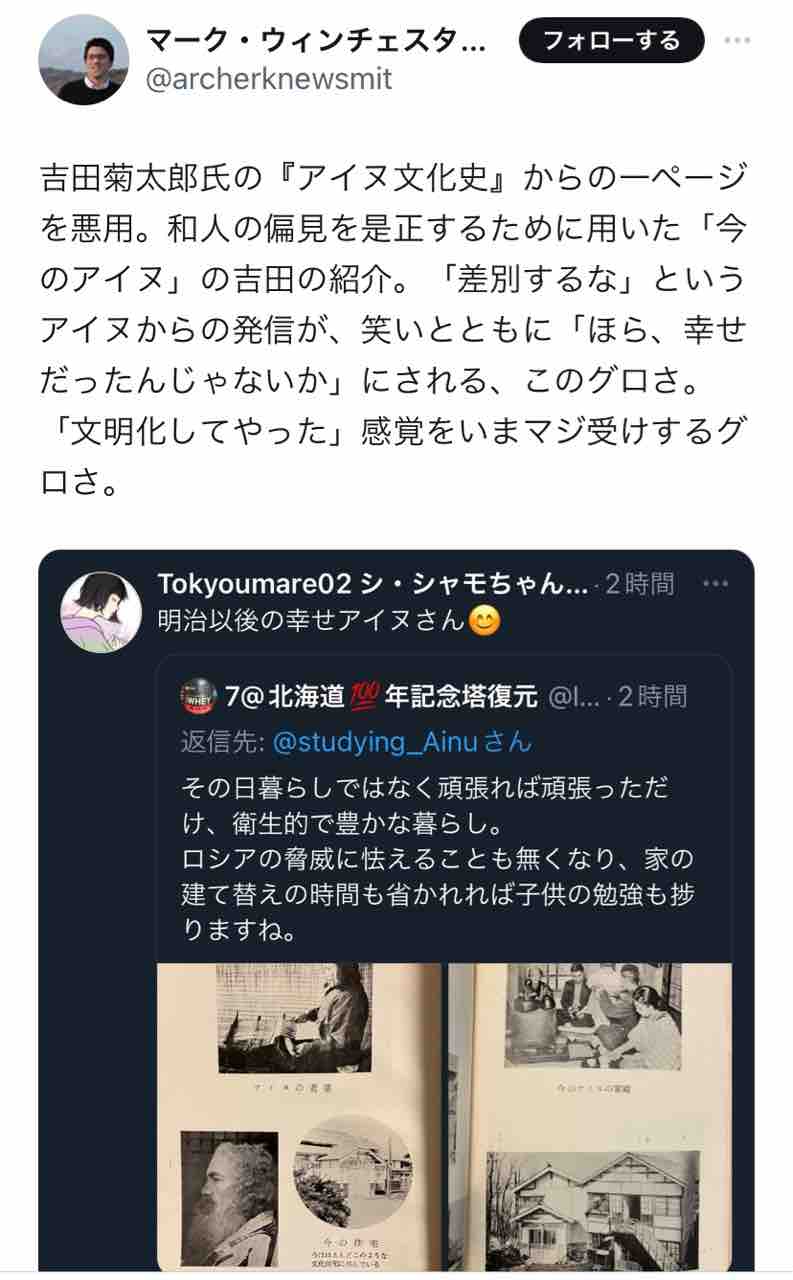Image resolution: width=793 pixels, height=1280 pixels.
Task: Open the right book page photo
Action: click(589, 1117)
